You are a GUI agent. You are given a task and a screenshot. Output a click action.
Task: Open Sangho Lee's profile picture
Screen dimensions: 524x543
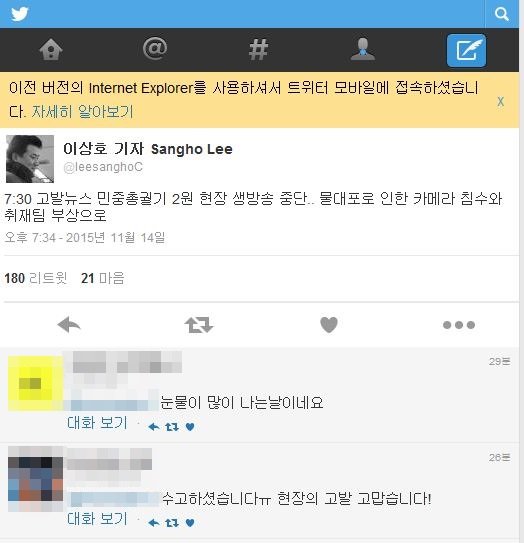[30, 159]
